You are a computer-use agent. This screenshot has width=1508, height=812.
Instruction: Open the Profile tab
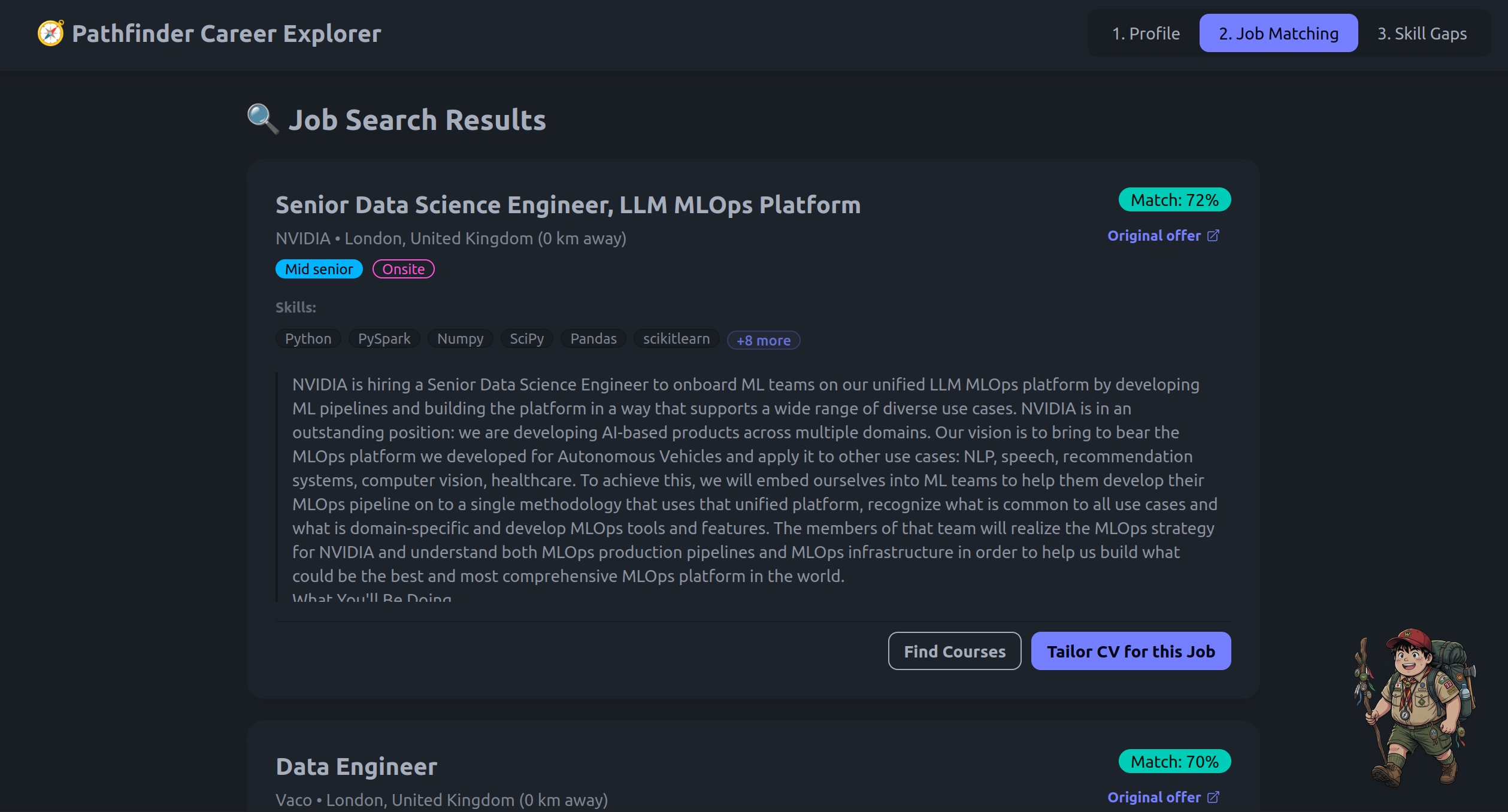[x=1146, y=34]
